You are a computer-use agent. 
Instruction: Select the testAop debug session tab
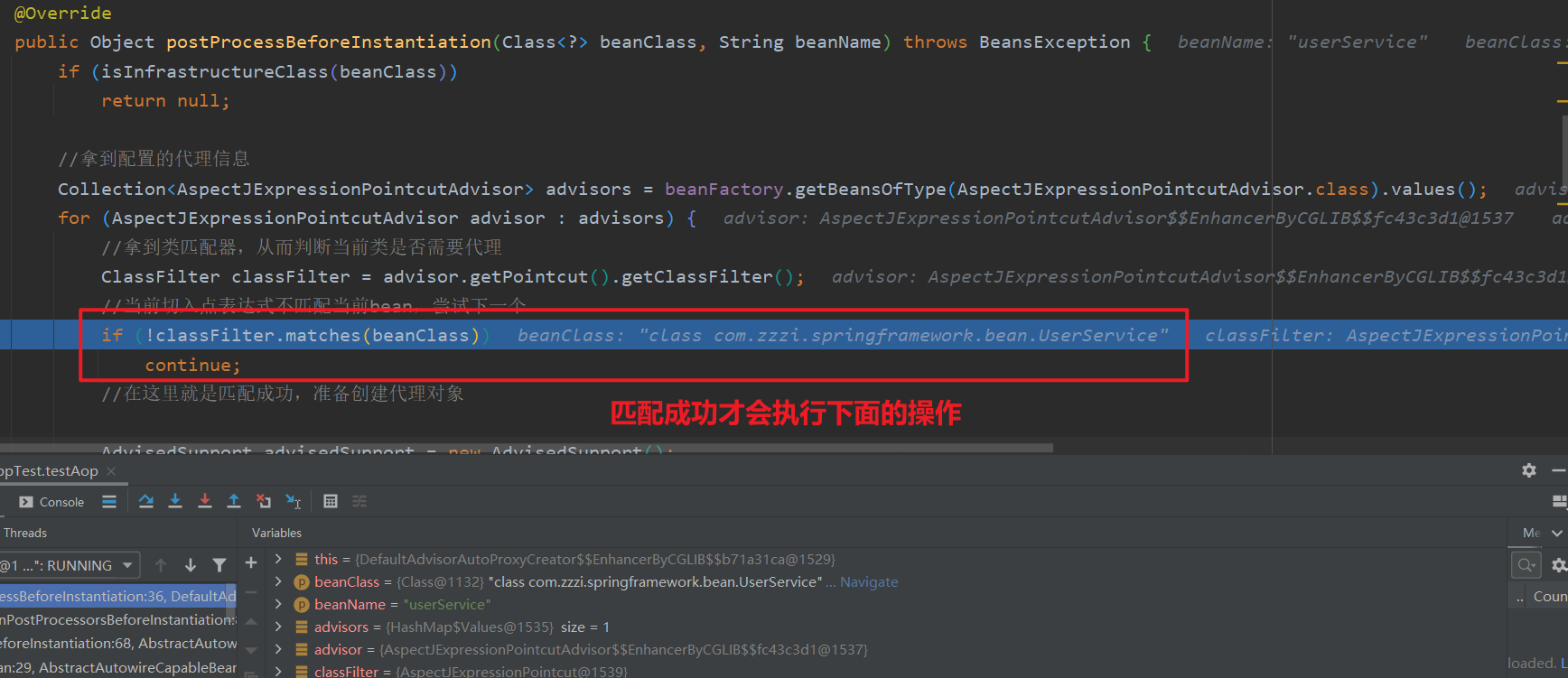pyautogui.click(x=49, y=470)
